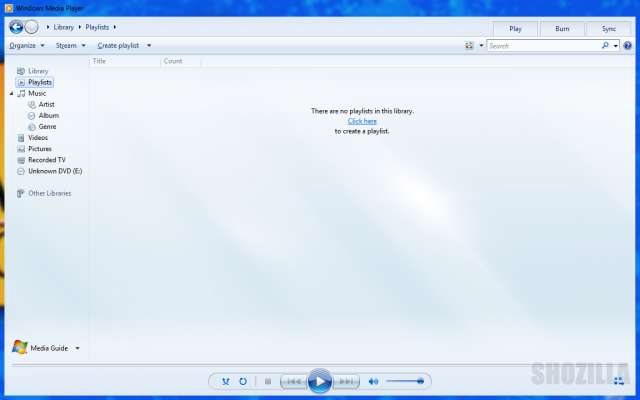Click the seek progress bar
The width and height of the screenshot is (640, 400).
(x=320, y=365)
